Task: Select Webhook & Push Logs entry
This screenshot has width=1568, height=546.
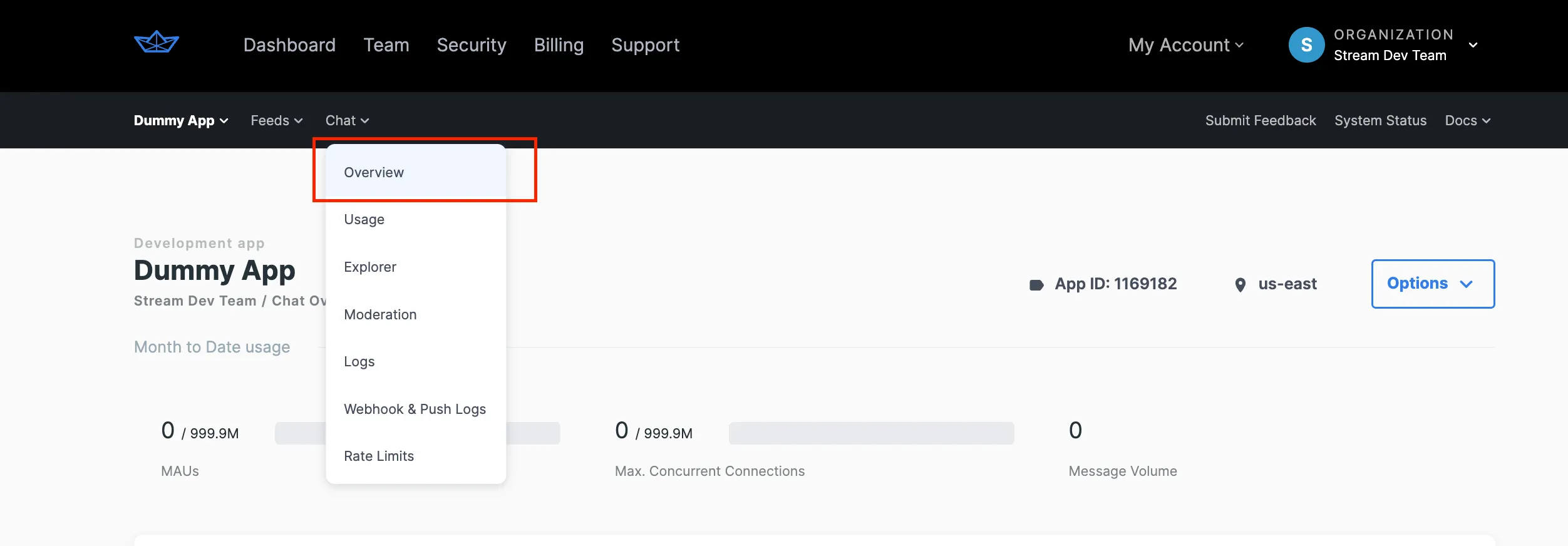Action: (415, 409)
